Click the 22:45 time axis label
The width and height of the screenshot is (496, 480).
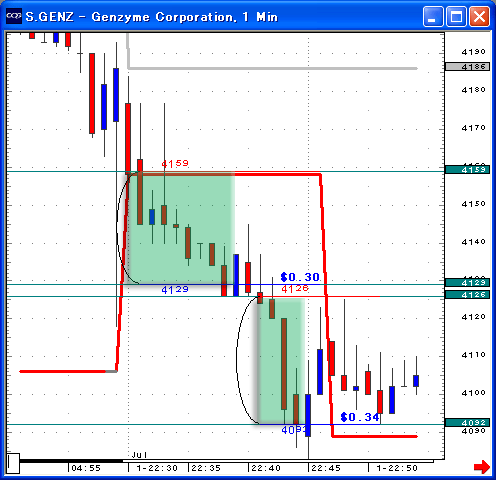point(326,468)
